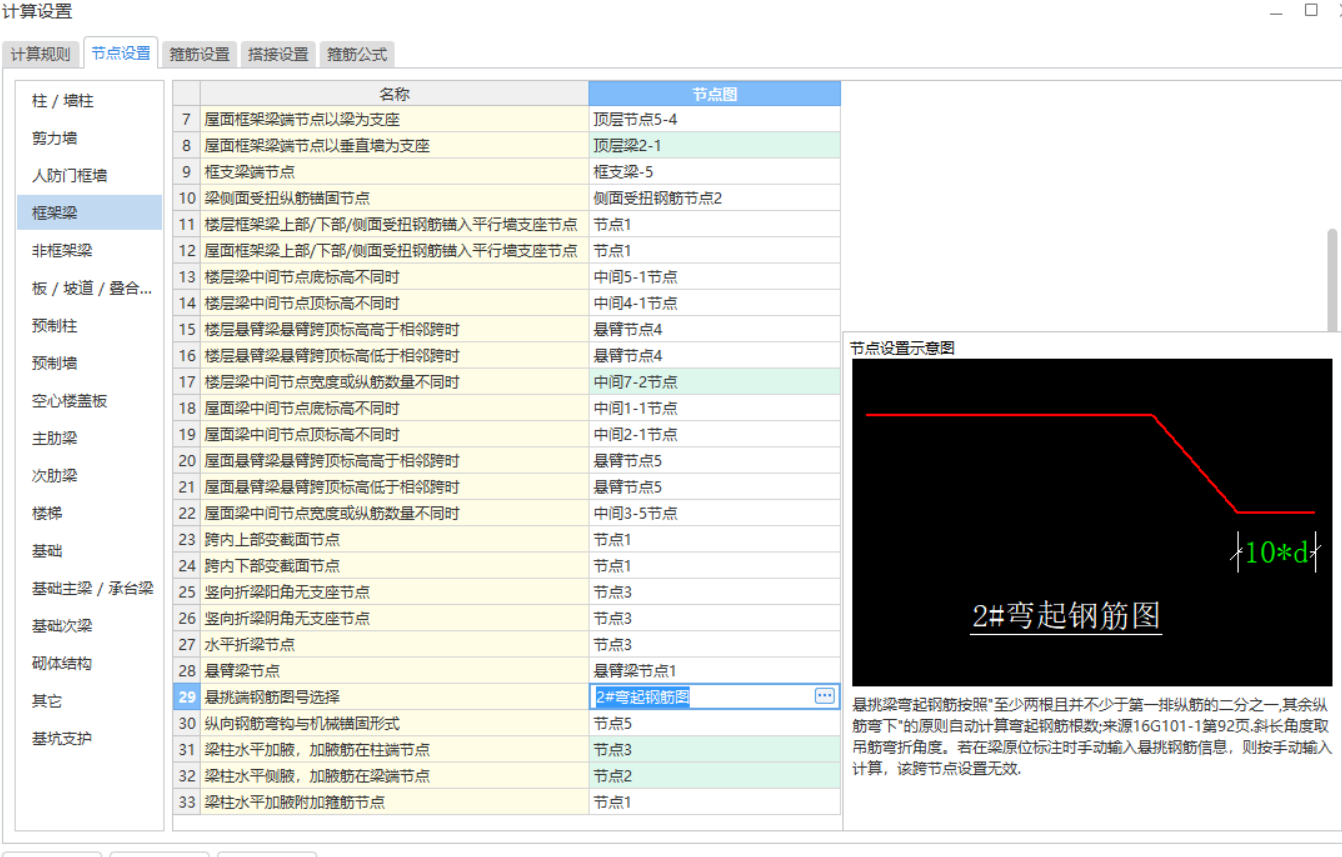Select the 节点设置 tab
This screenshot has width=1342, height=857.
[121, 53]
